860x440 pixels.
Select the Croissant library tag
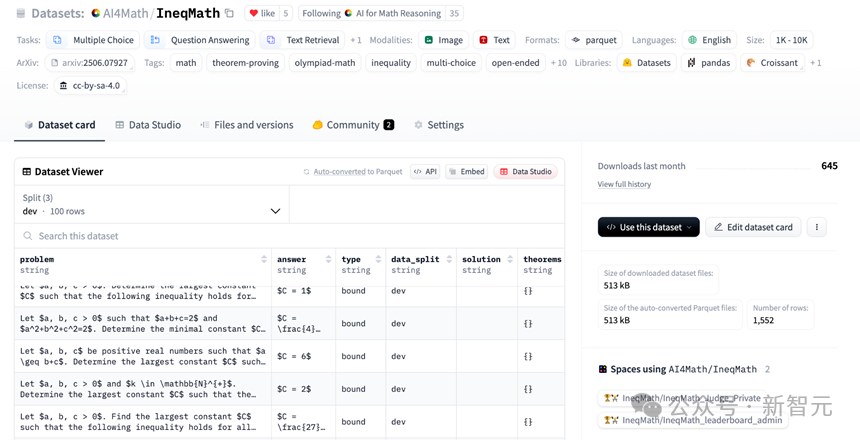click(772, 63)
